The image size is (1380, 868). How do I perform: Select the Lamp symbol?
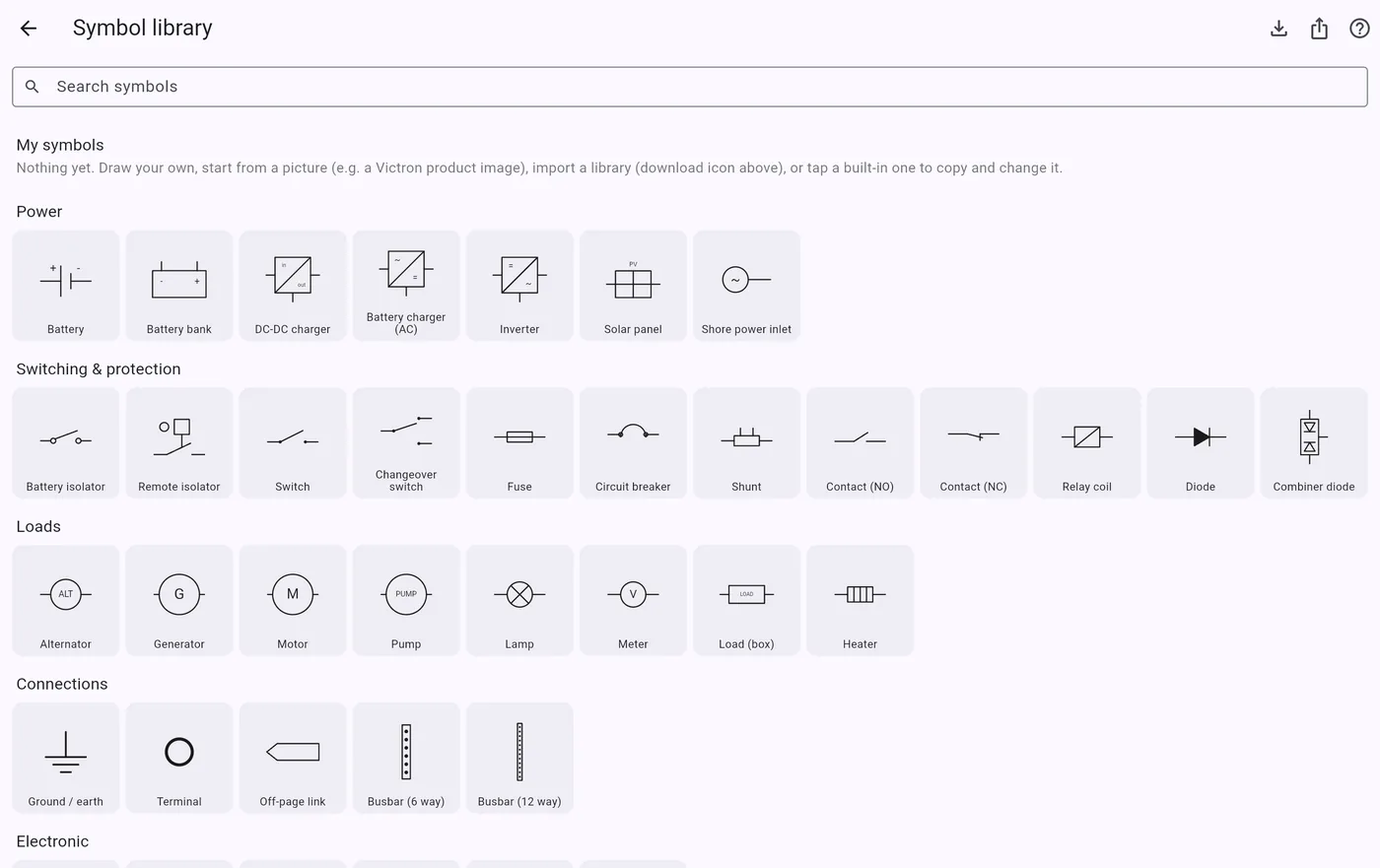coord(519,601)
